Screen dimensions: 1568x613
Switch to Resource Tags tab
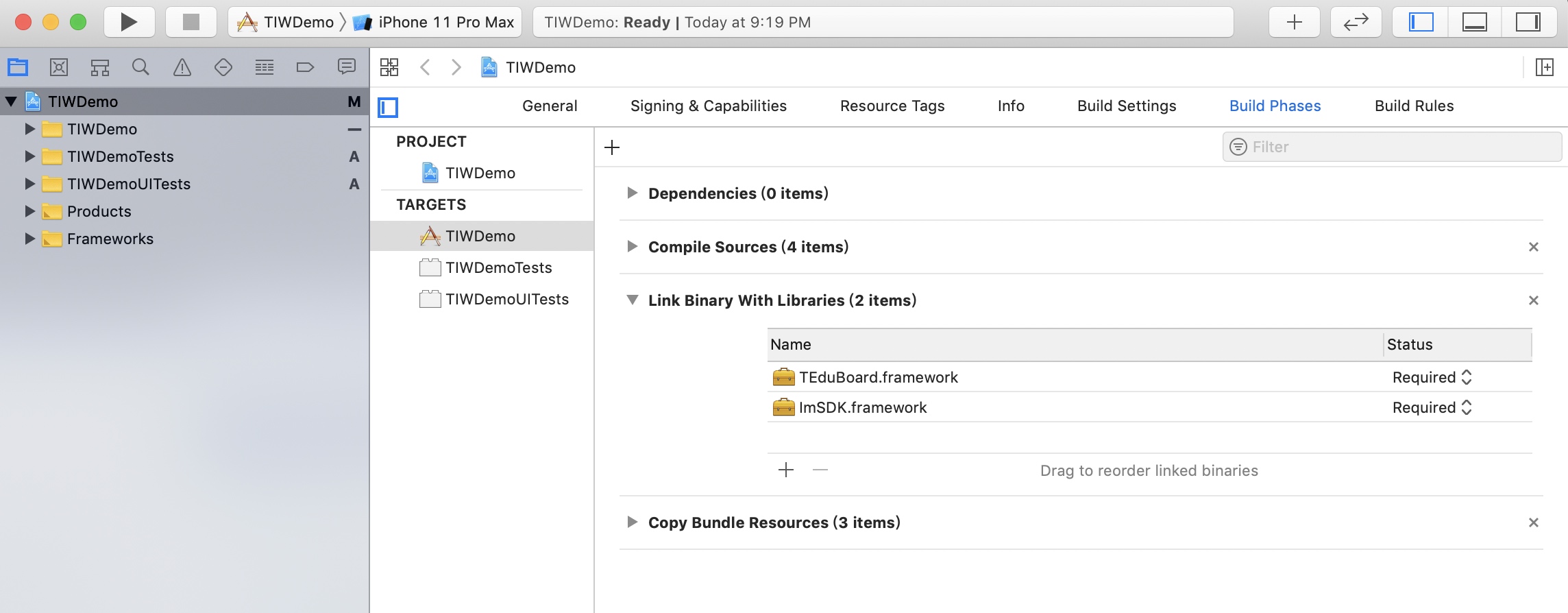(892, 106)
